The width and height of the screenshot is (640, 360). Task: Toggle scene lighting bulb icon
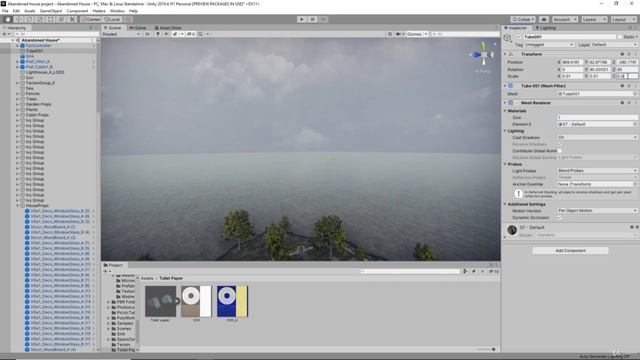click(158, 34)
